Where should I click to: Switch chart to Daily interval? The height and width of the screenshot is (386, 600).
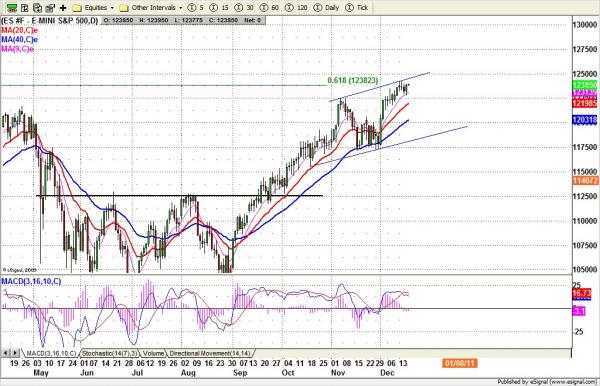point(326,7)
